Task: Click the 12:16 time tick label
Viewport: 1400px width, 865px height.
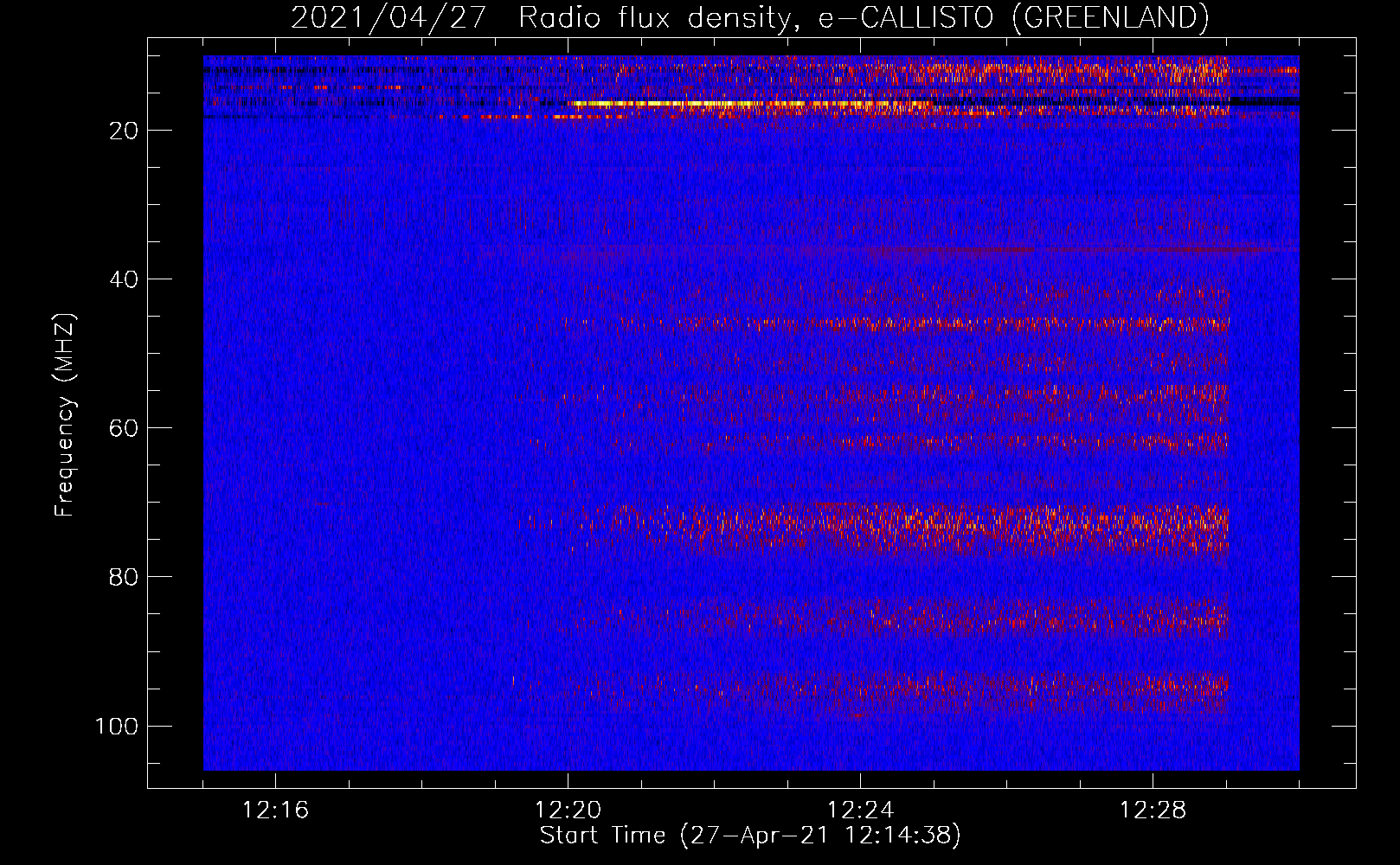Action: click(275, 811)
